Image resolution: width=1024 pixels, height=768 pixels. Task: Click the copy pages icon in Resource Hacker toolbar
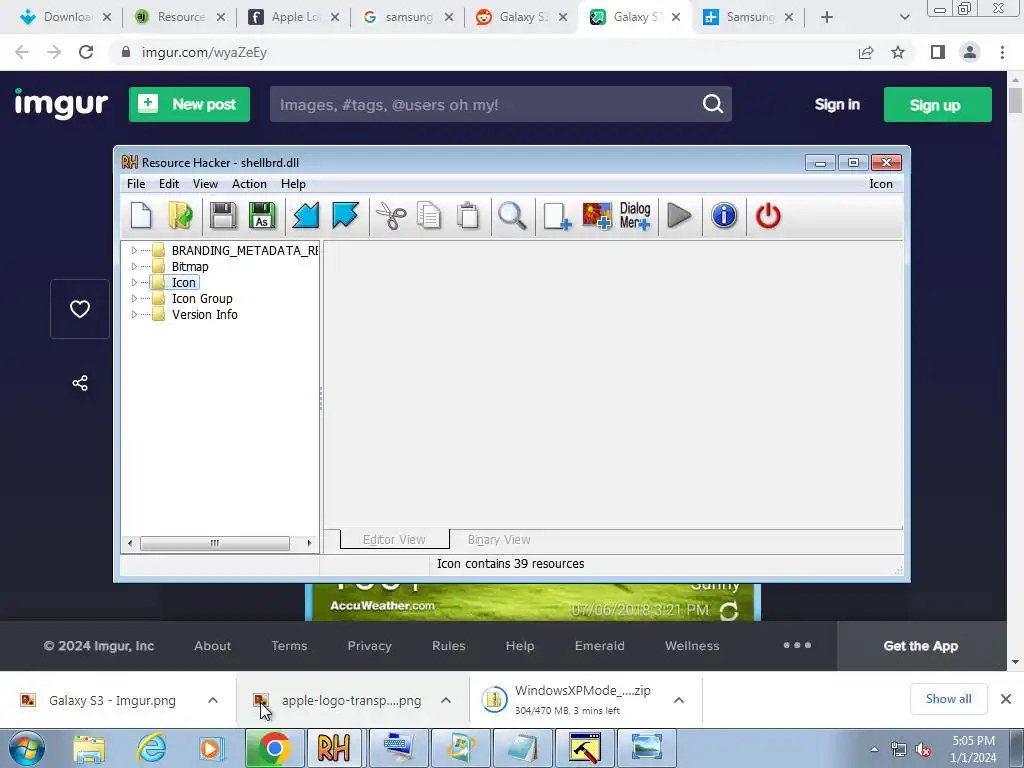[429, 216]
